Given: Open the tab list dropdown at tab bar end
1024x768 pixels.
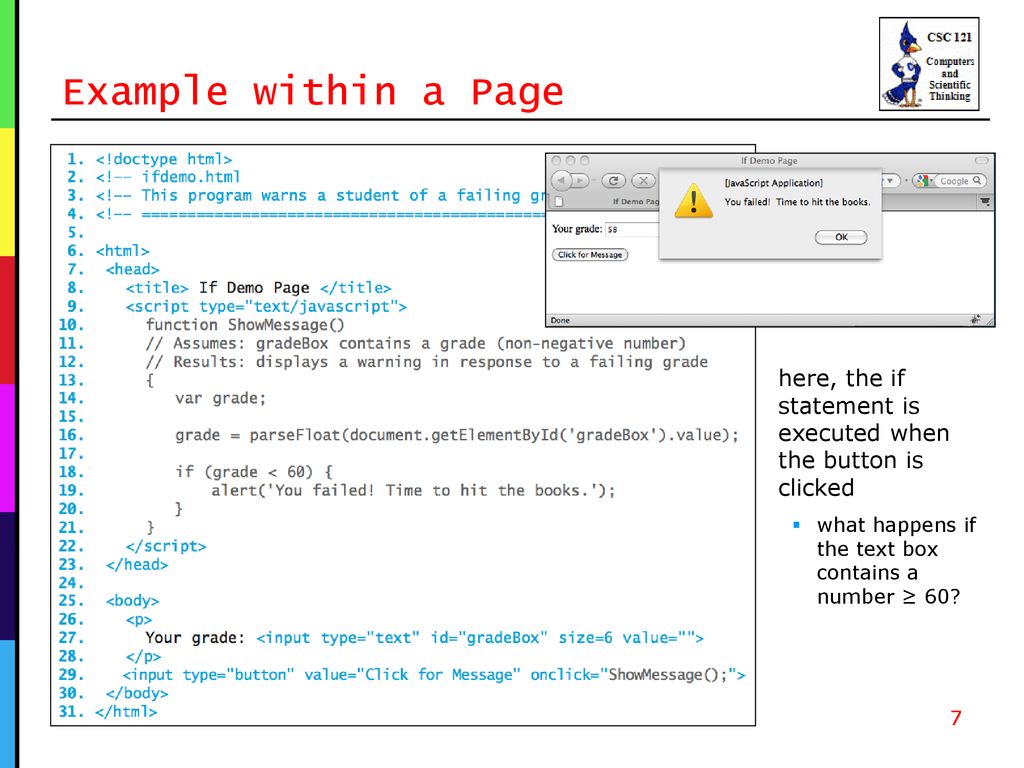Looking at the screenshot, I should pyautogui.click(x=985, y=202).
